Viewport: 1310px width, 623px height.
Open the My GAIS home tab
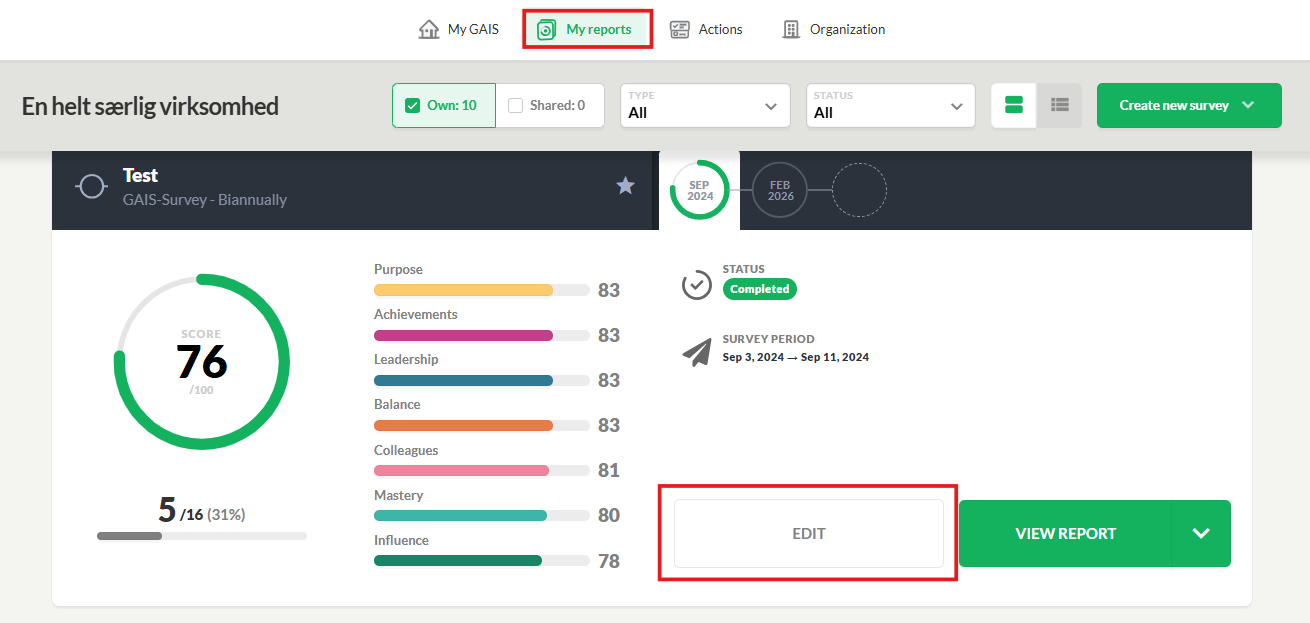[458, 29]
